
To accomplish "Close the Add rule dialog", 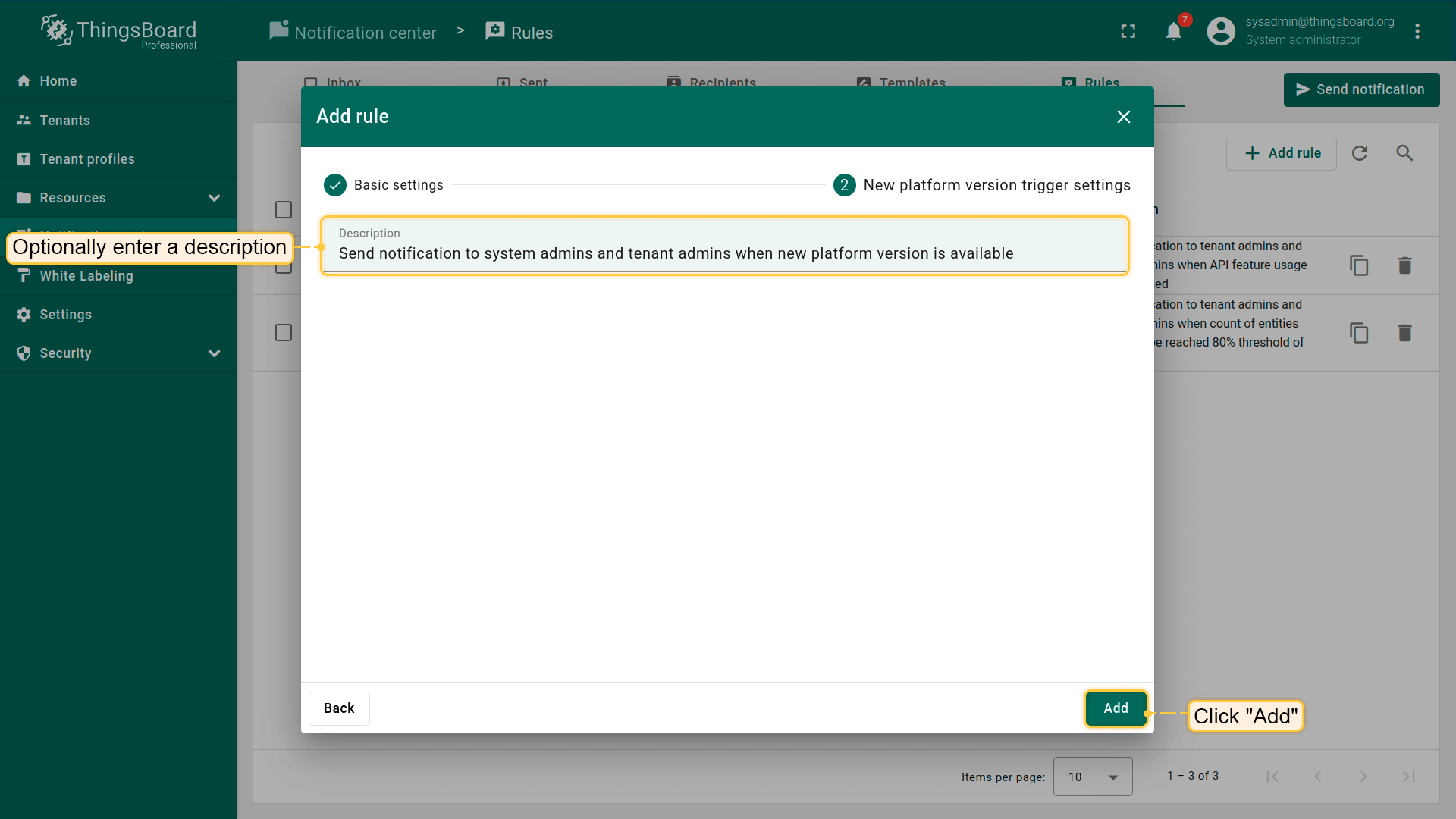I will 1123,117.
